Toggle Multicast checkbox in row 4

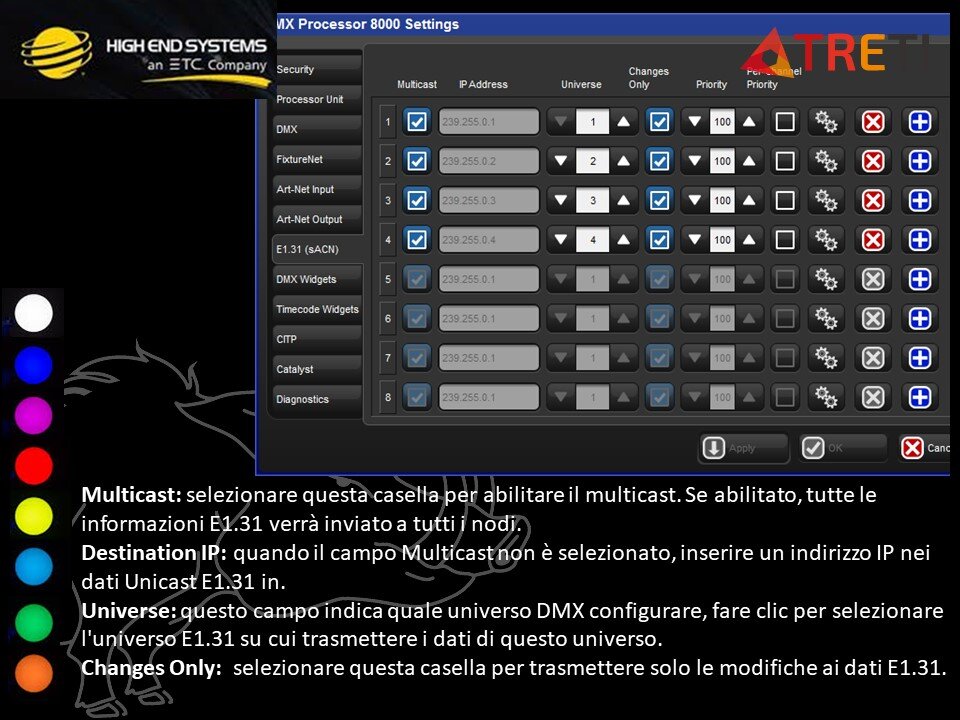point(417,239)
